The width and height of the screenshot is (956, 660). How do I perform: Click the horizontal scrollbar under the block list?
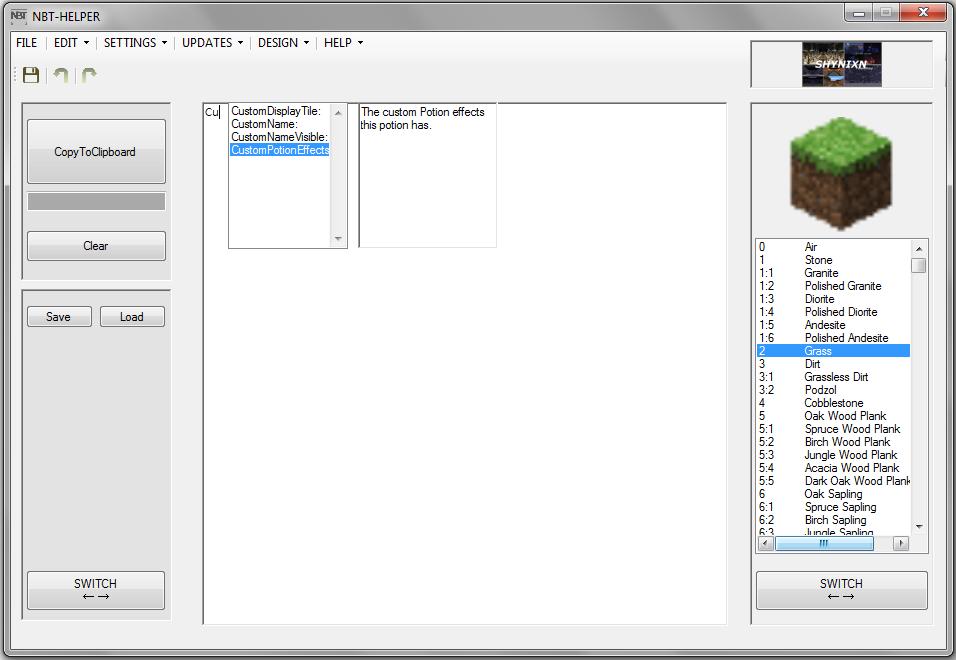coord(825,542)
